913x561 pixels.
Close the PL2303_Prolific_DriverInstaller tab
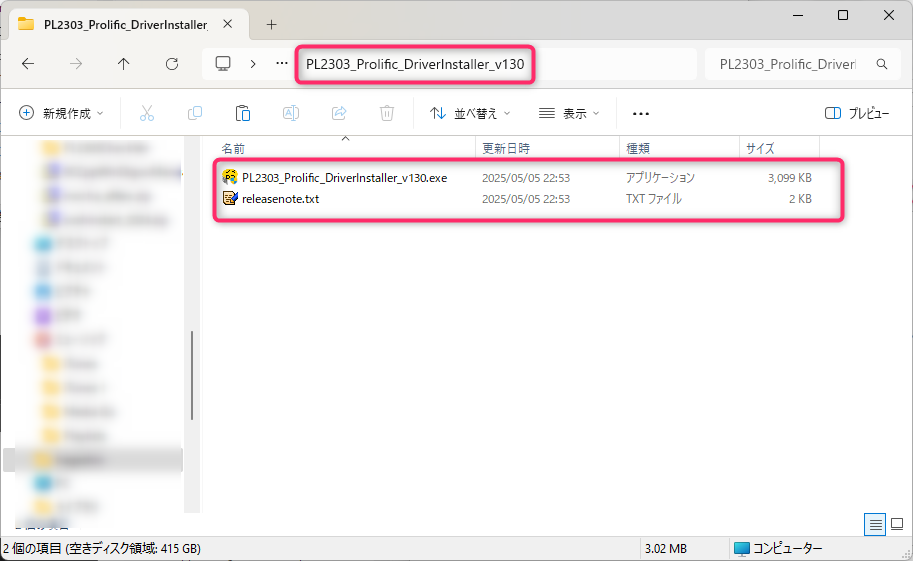[228, 24]
